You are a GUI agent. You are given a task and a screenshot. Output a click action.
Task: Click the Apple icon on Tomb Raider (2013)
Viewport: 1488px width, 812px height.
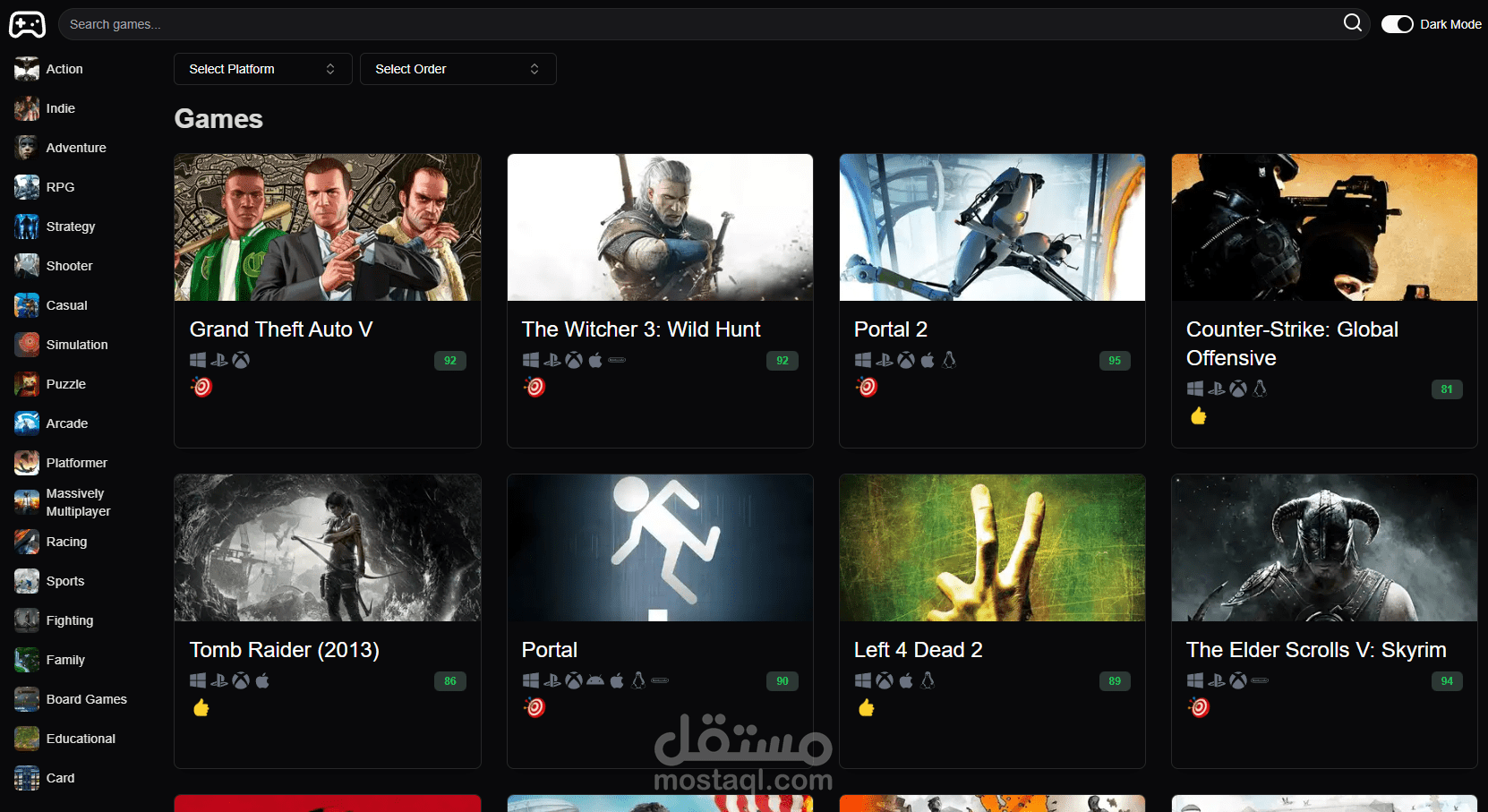(261, 680)
